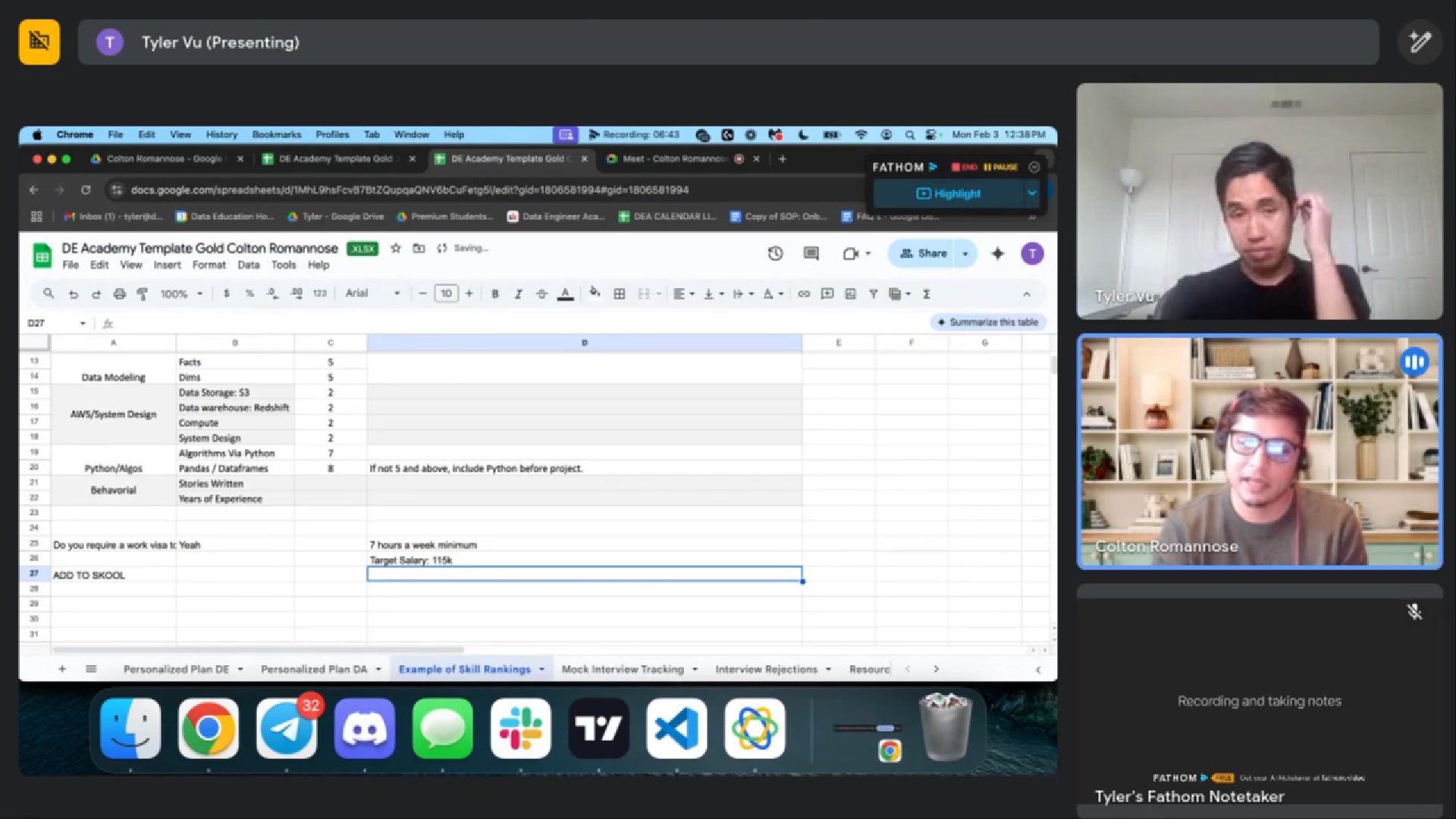Open the fill color bucket picker
This screenshot has width=1456, height=819.
click(595, 293)
